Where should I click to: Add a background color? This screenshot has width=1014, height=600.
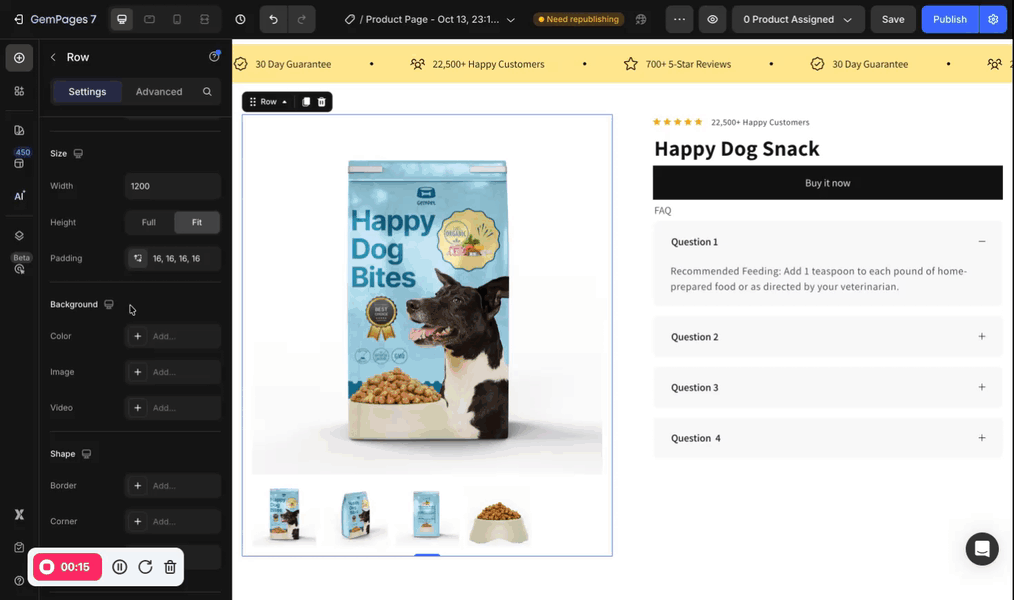(172, 336)
